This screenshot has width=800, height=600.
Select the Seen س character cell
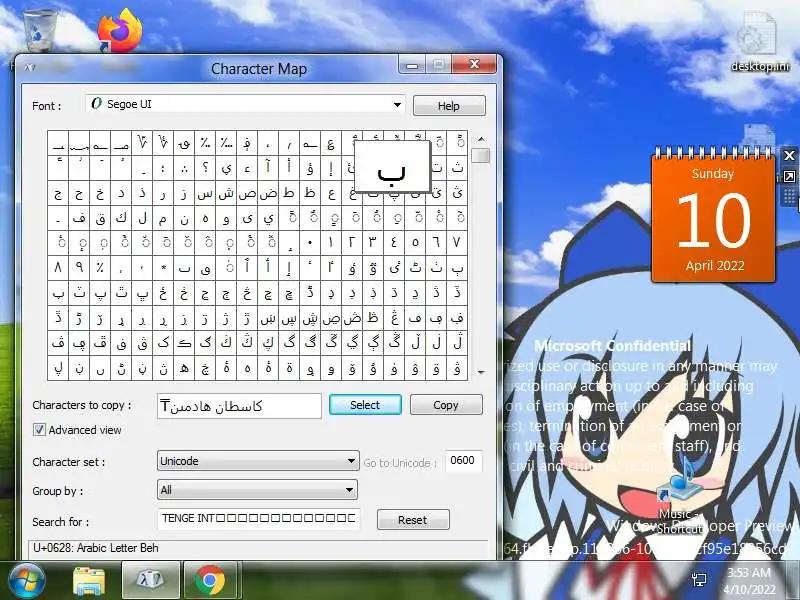205,193
